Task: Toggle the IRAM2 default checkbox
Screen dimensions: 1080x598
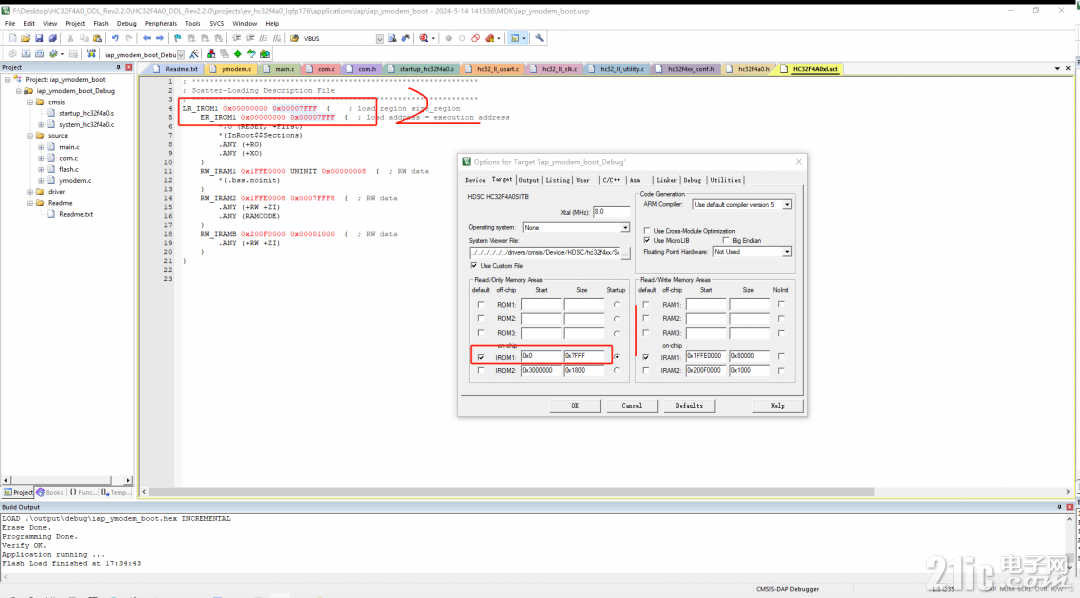Action: [x=645, y=371]
